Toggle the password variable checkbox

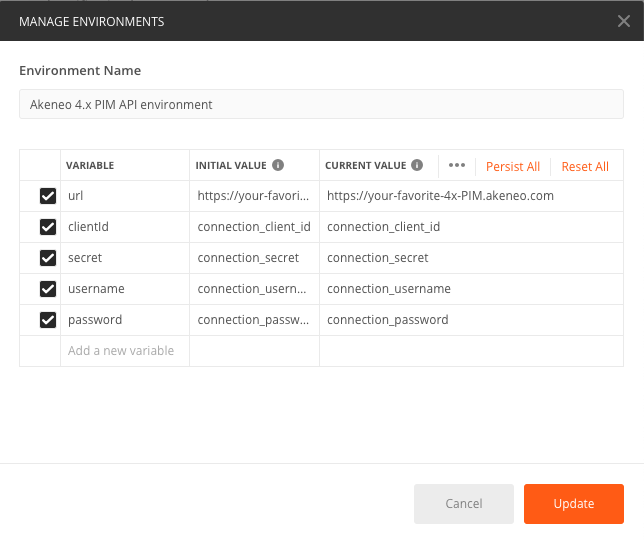point(47,320)
